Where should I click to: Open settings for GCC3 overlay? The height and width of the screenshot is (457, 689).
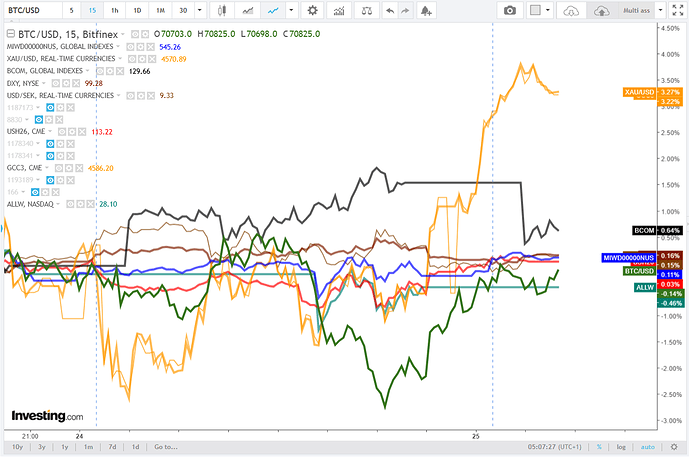(x=69, y=168)
